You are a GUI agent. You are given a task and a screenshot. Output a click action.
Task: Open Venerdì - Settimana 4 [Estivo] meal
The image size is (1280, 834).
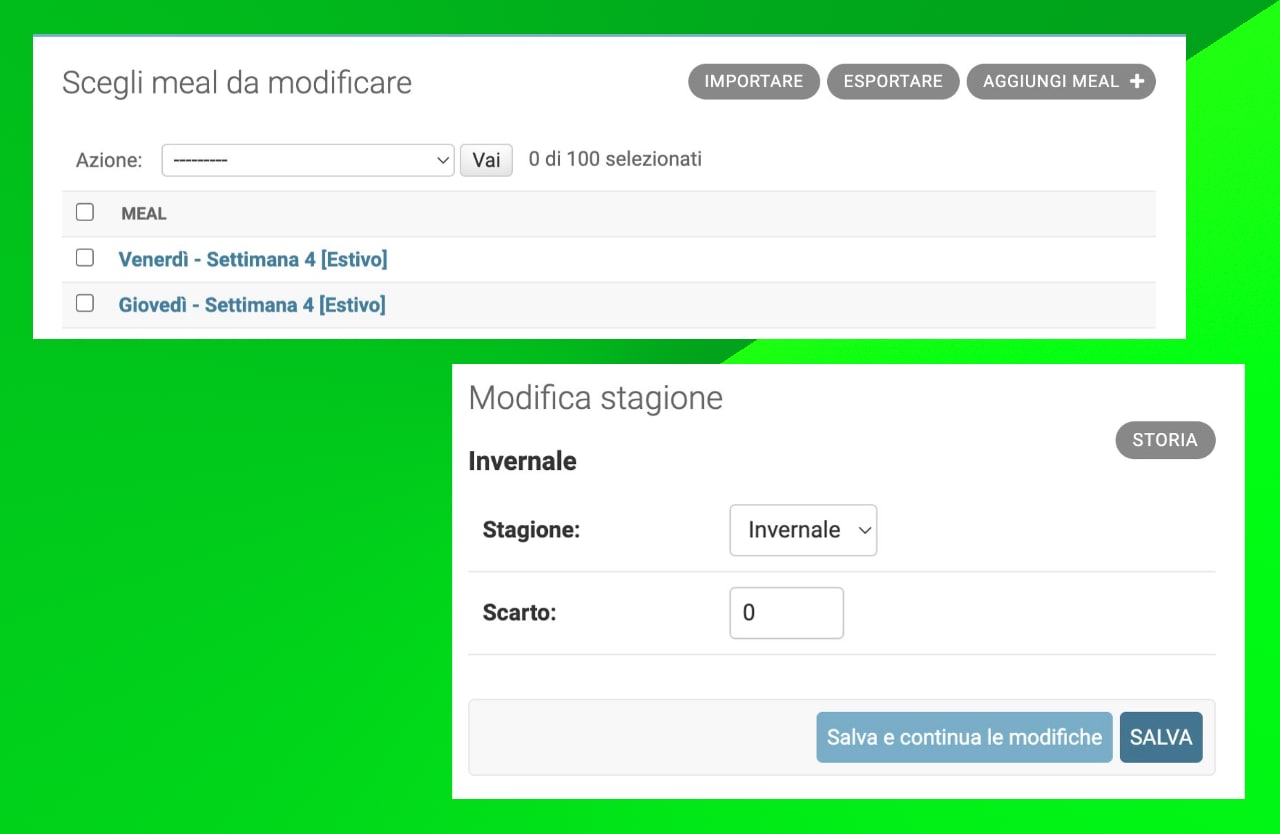click(x=252, y=258)
